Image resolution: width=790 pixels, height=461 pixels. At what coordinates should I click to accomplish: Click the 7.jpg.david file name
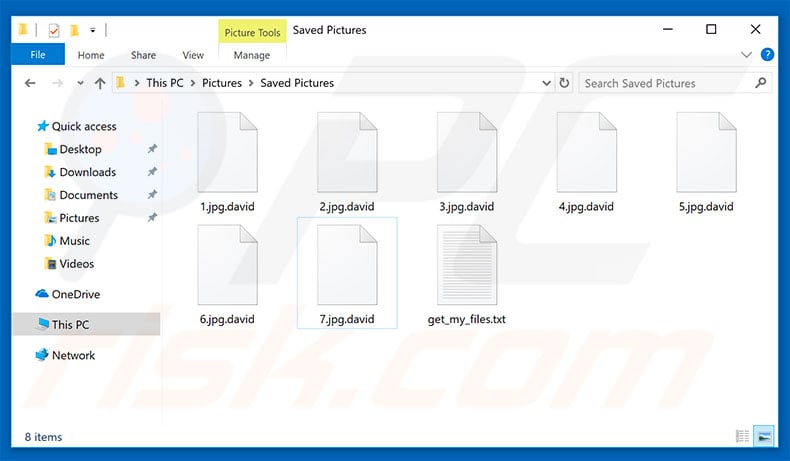point(347,319)
